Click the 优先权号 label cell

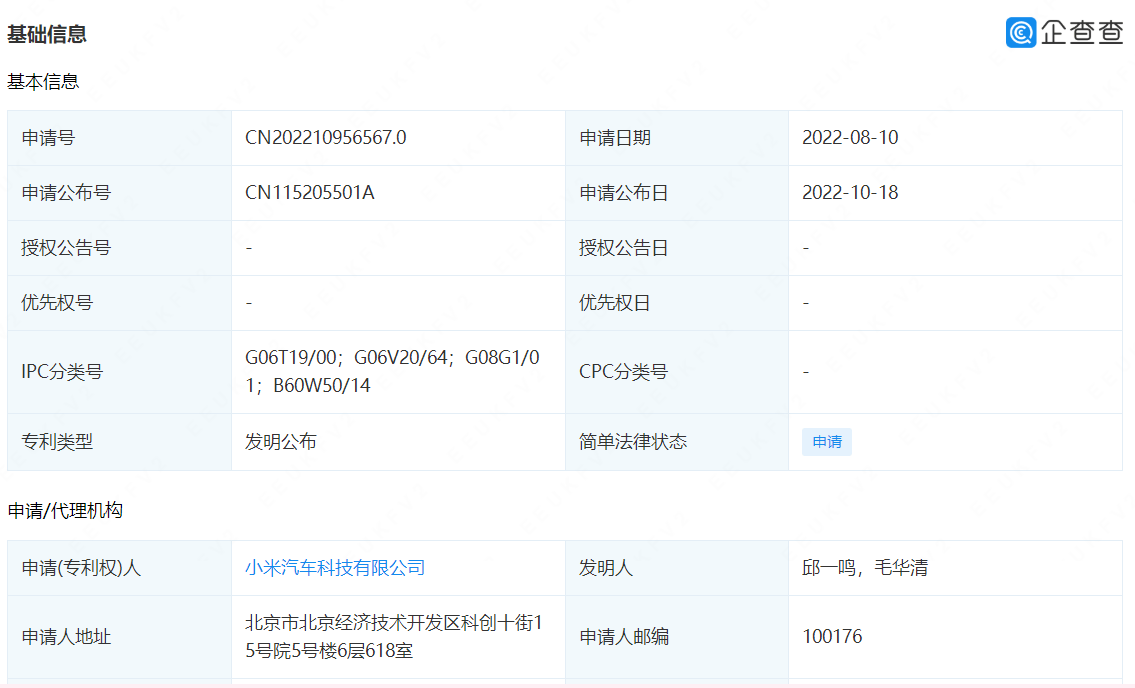(x=119, y=303)
